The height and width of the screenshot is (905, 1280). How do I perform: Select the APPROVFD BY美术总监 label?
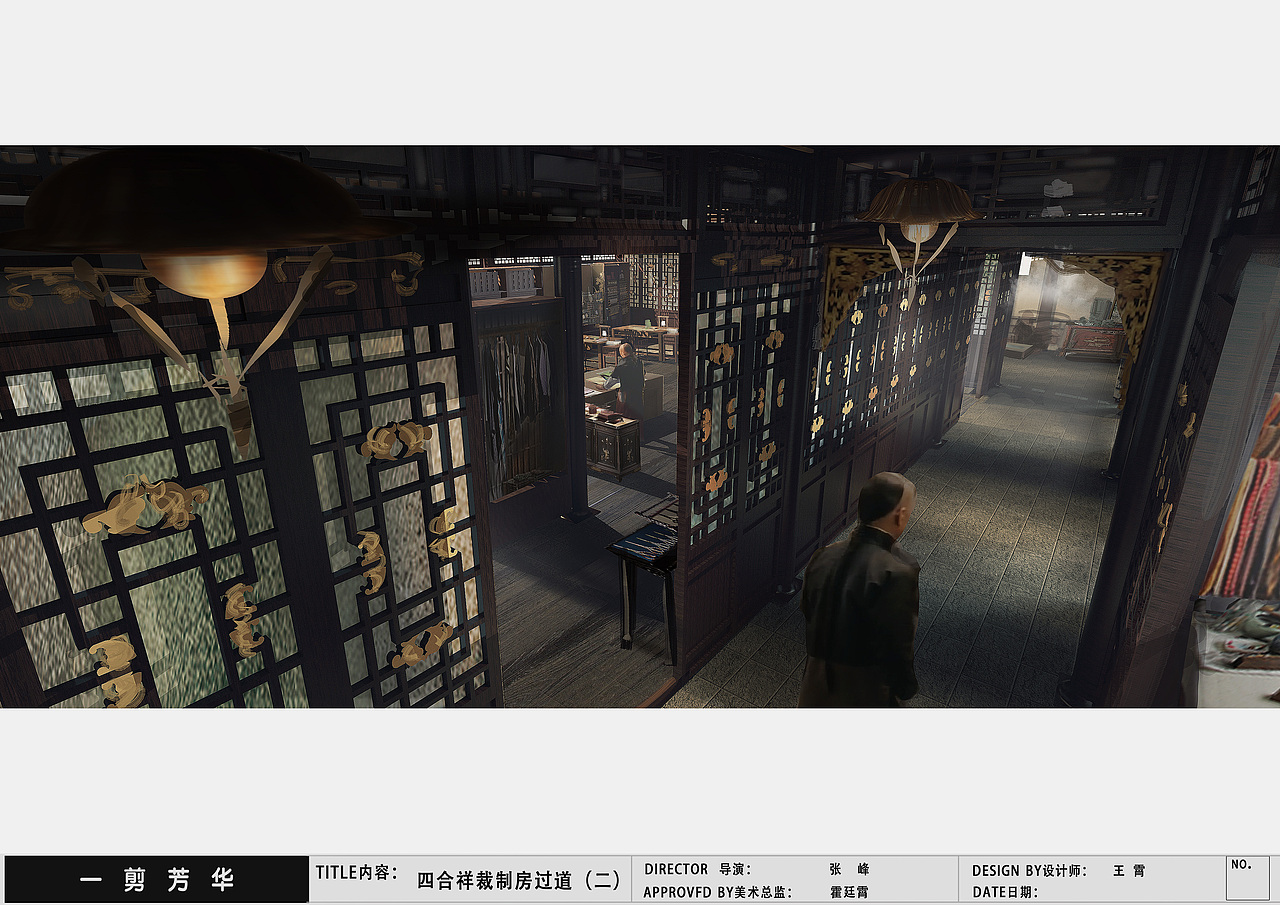tap(717, 892)
